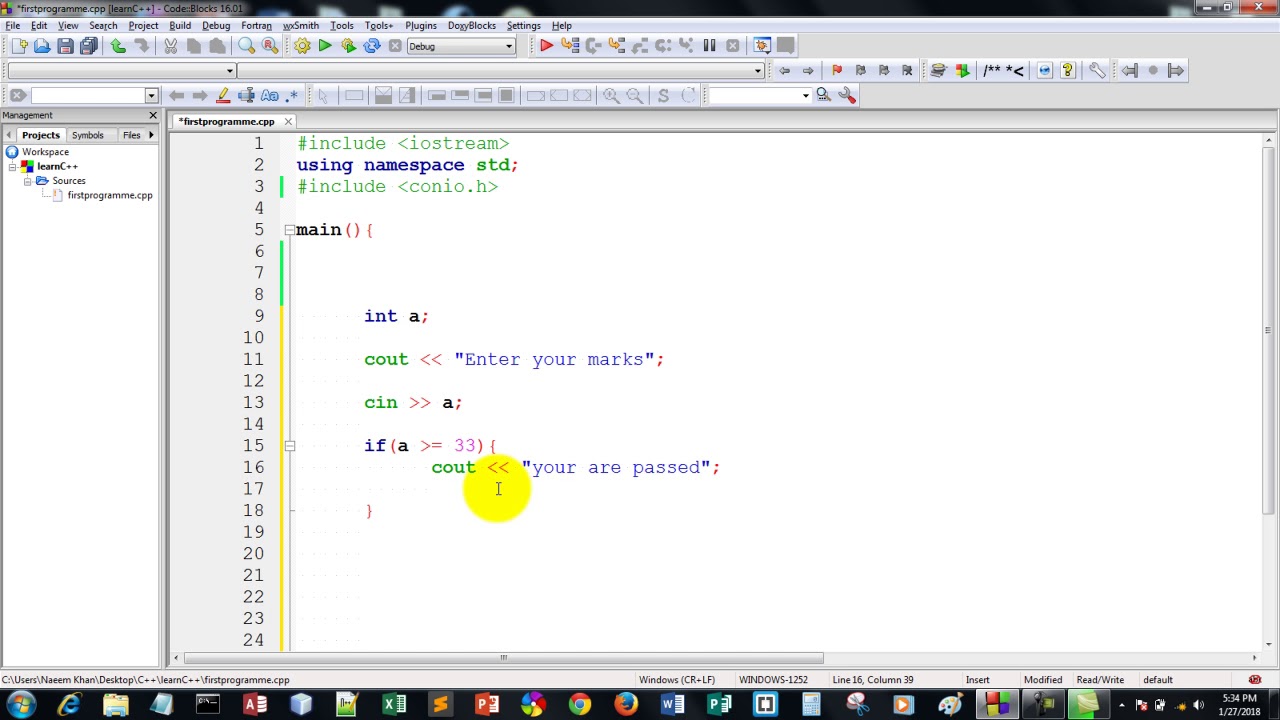Click the Rebuild icon
Image resolution: width=1280 pixels, height=720 pixels.
coord(372,46)
